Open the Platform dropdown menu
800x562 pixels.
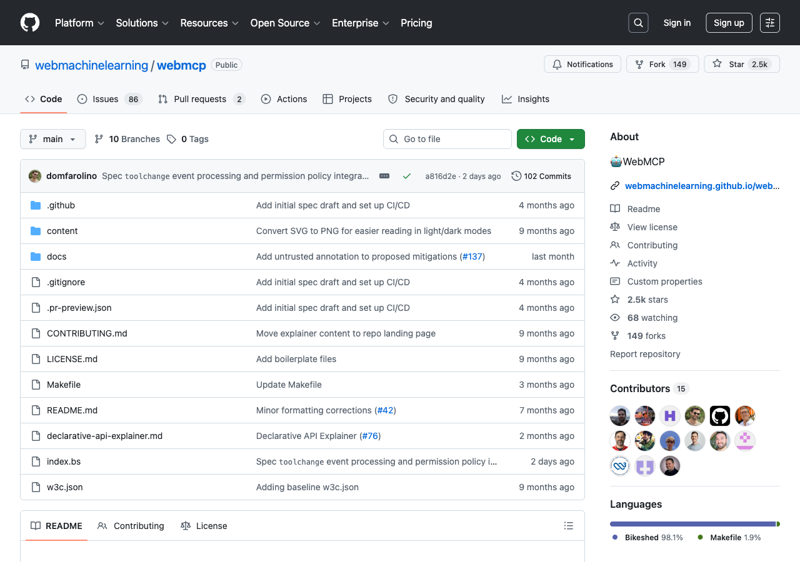coord(79,23)
